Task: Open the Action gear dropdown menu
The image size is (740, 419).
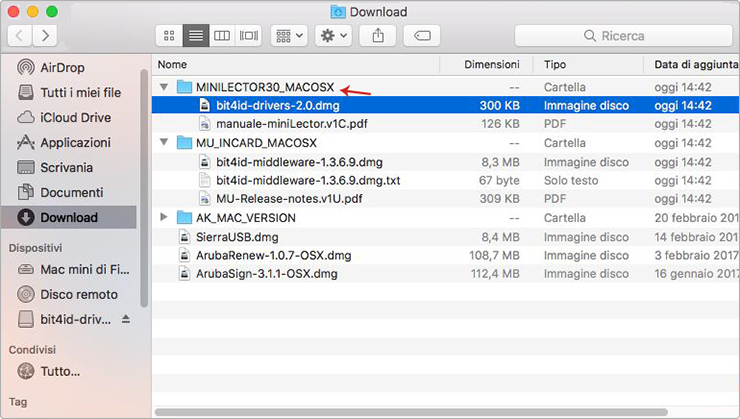Action: [333, 36]
